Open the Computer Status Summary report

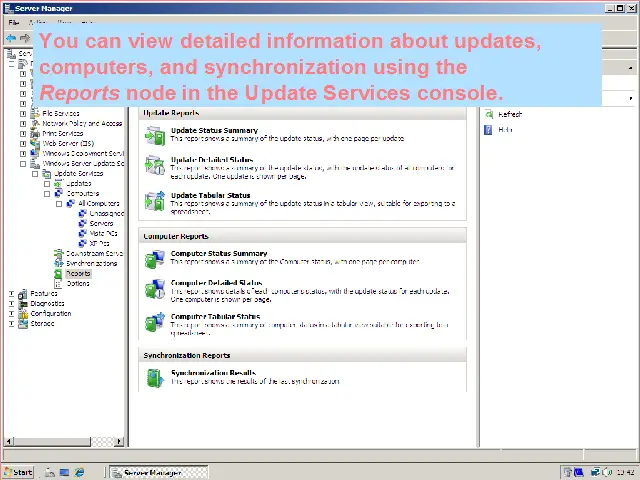pyautogui.click(x=219, y=253)
